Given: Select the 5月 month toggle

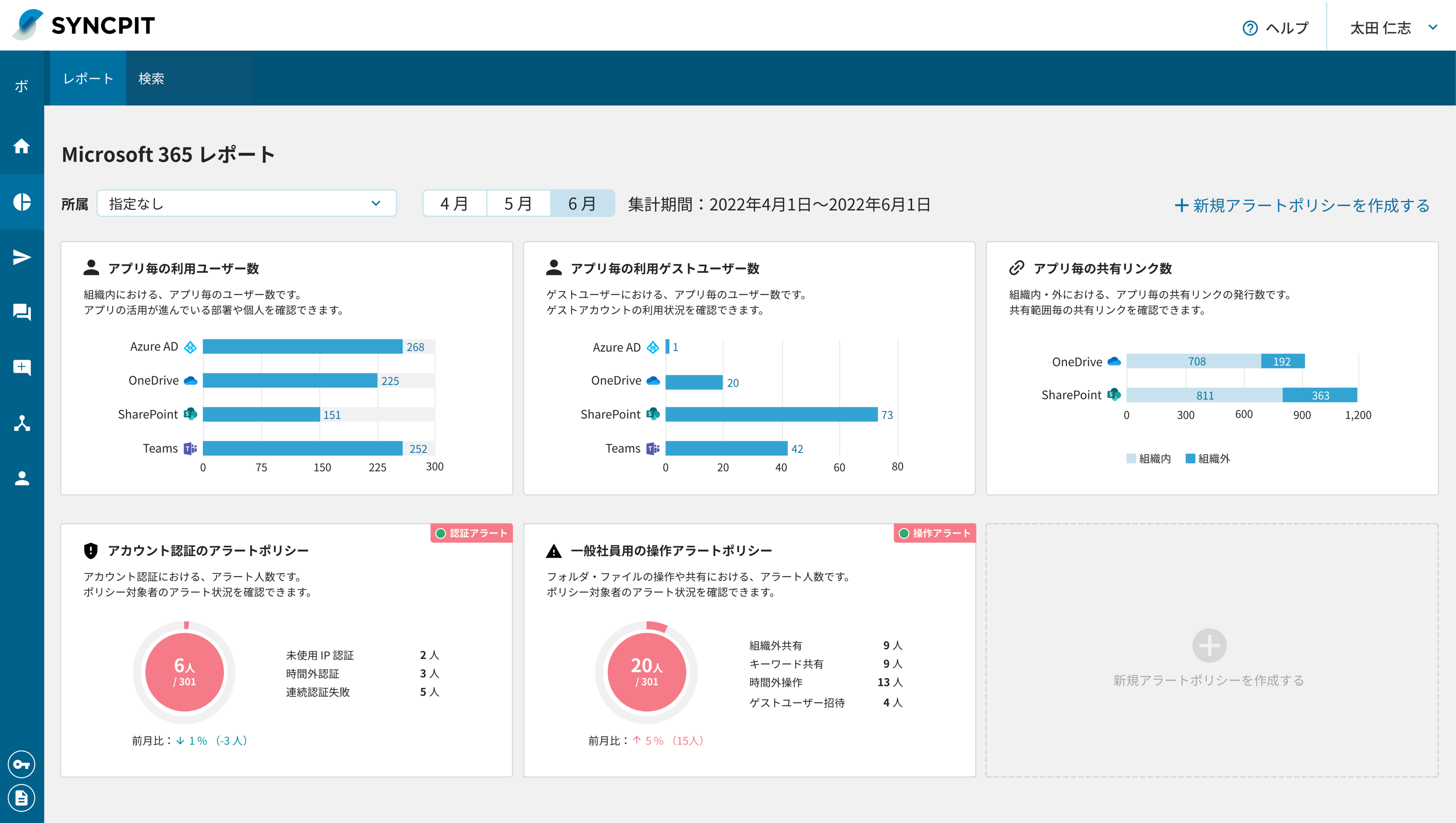Looking at the screenshot, I should [x=518, y=204].
